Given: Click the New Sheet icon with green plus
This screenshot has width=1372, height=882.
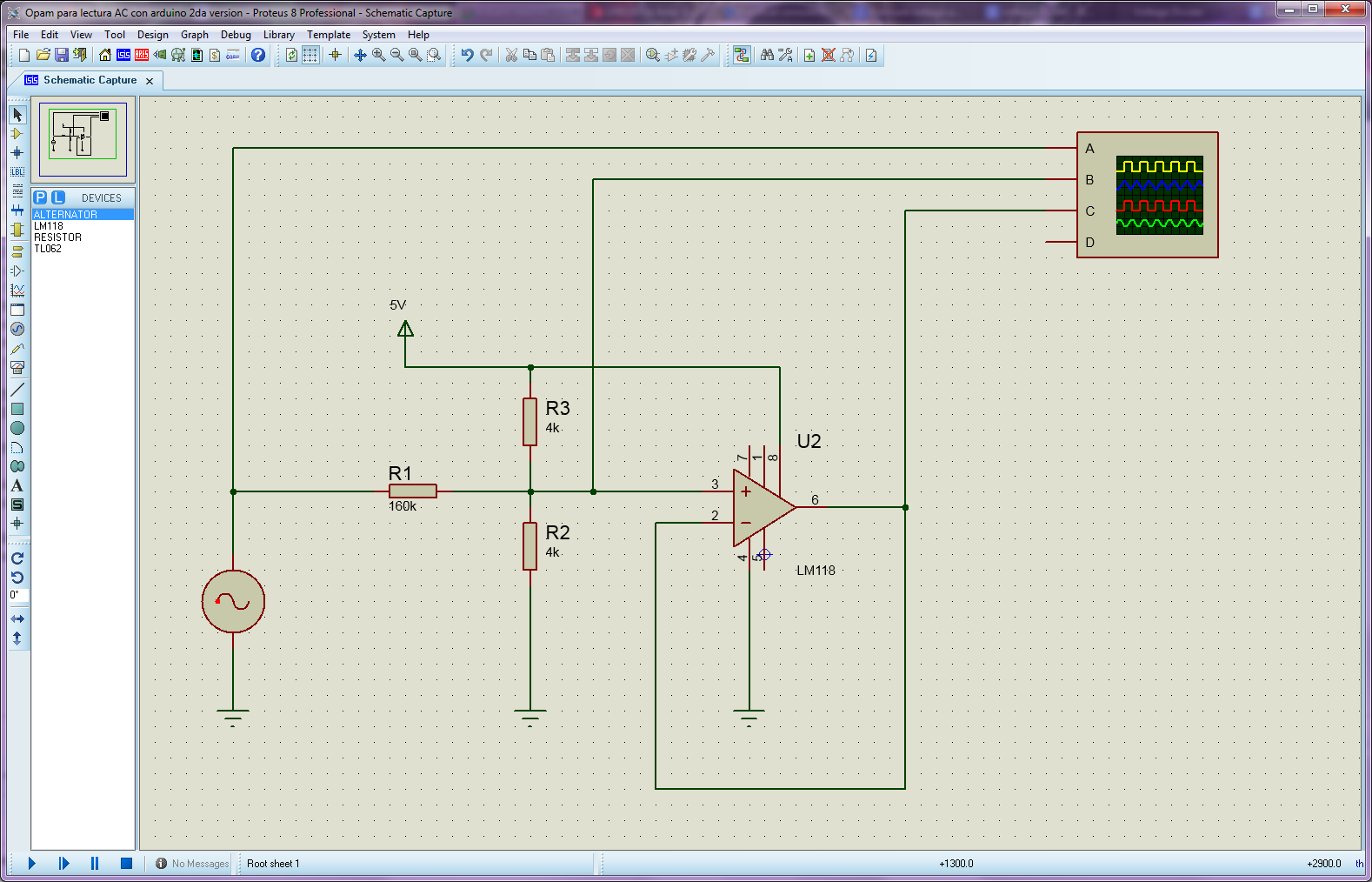Looking at the screenshot, I should point(809,55).
